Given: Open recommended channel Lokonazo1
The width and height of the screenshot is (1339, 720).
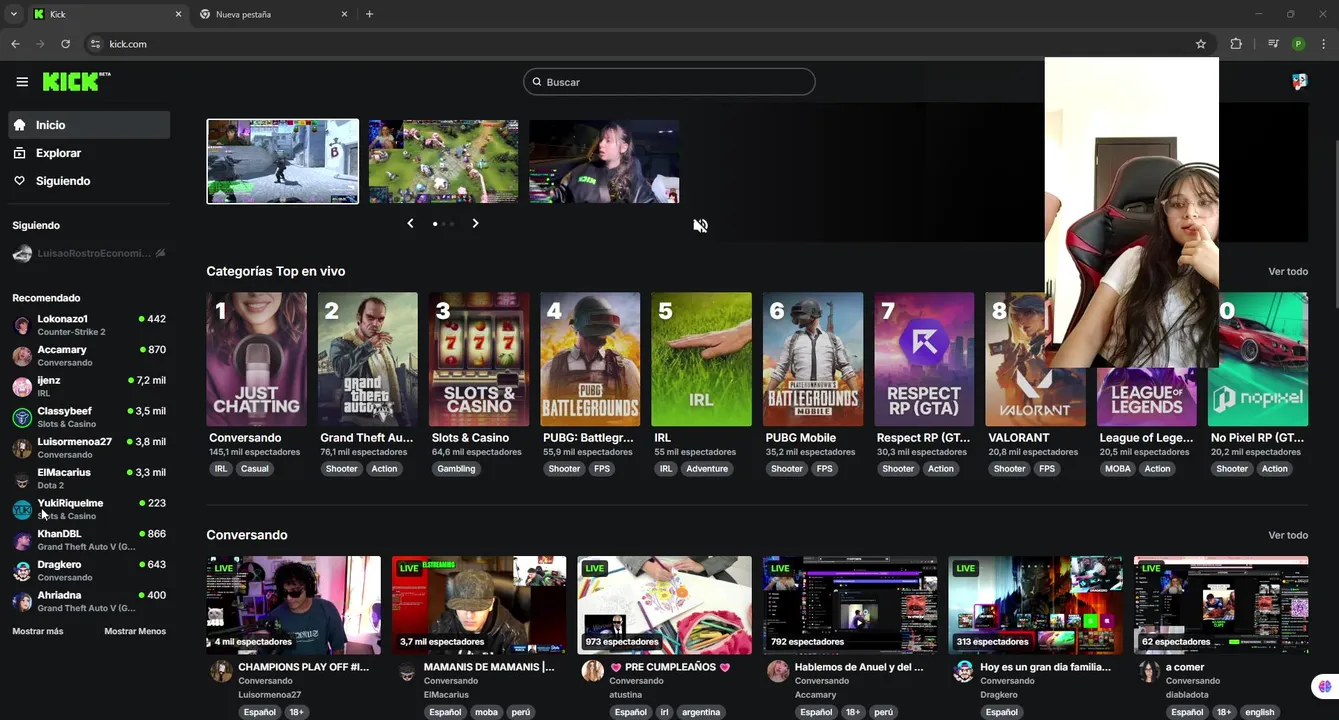Looking at the screenshot, I should tap(89, 325).
